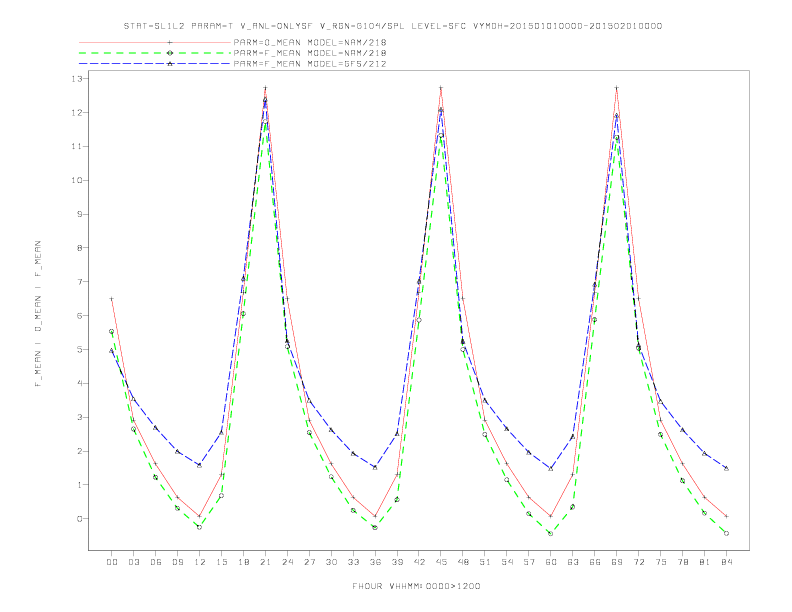Click y-axis tick label 13
The image size is (792, 612).
pos(77,79)
